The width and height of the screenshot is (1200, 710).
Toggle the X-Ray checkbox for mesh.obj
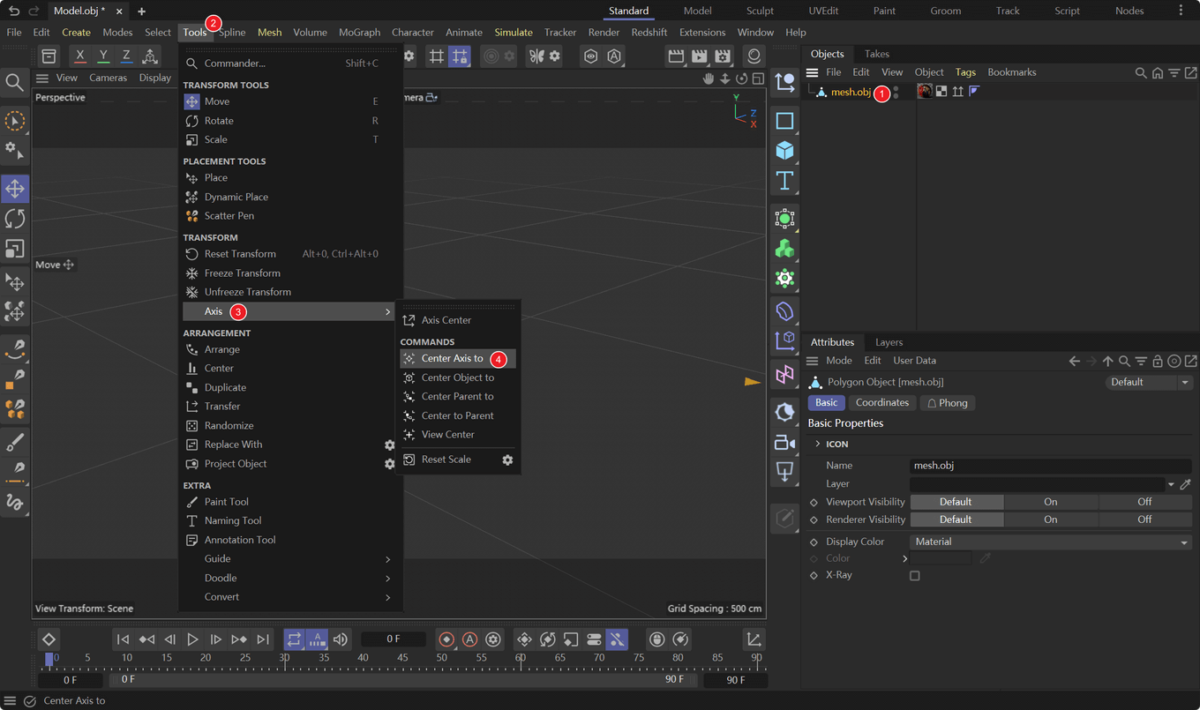tap(915, 575)
